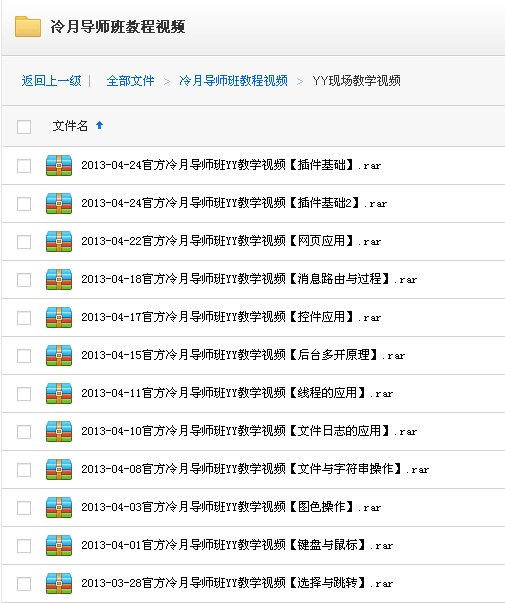Click the rar icon for 【插件基础2】 file
505x603 pixels.
(x=59, y=203)
